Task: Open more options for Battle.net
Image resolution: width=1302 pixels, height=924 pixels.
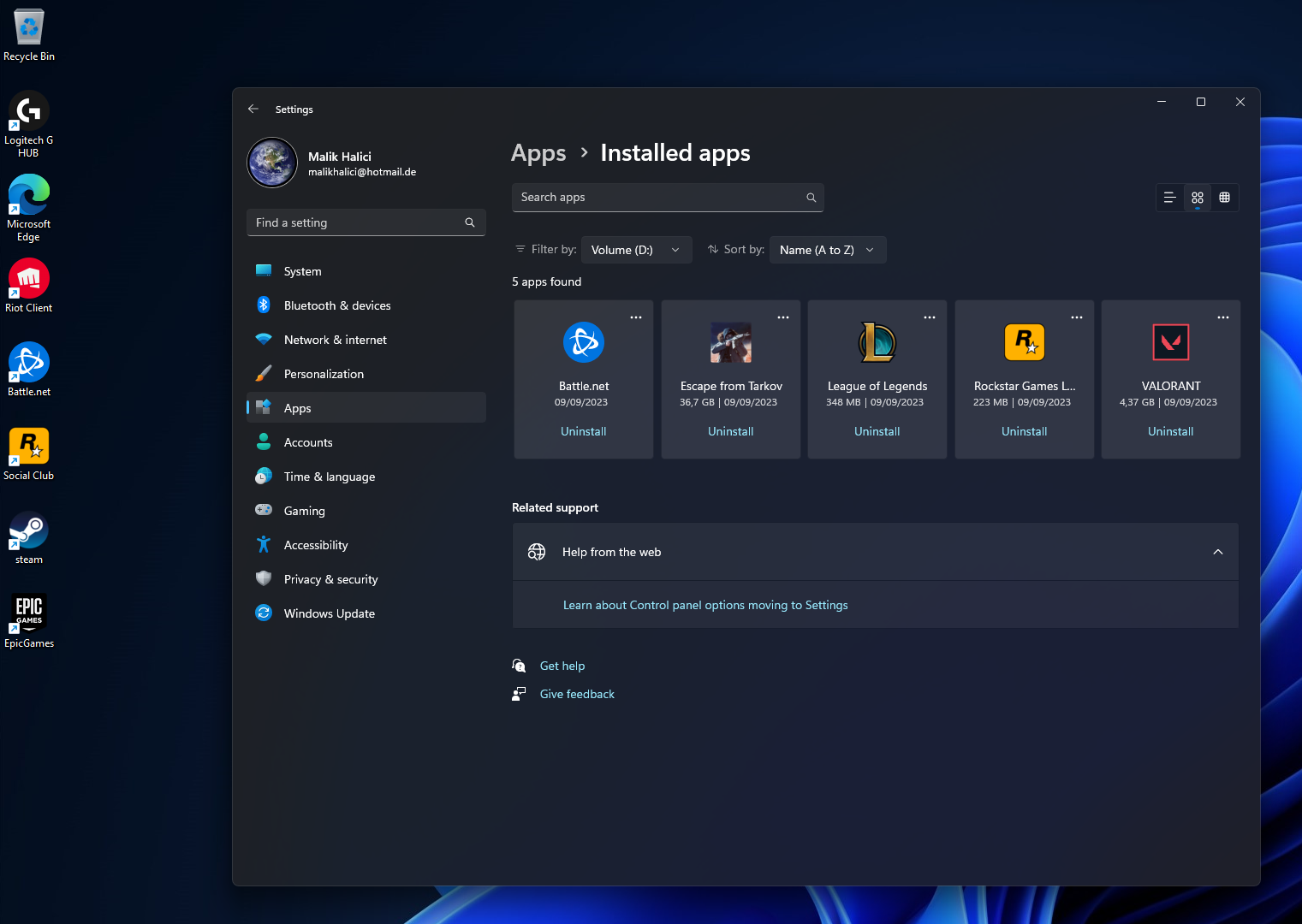Action: coord(636,317)
